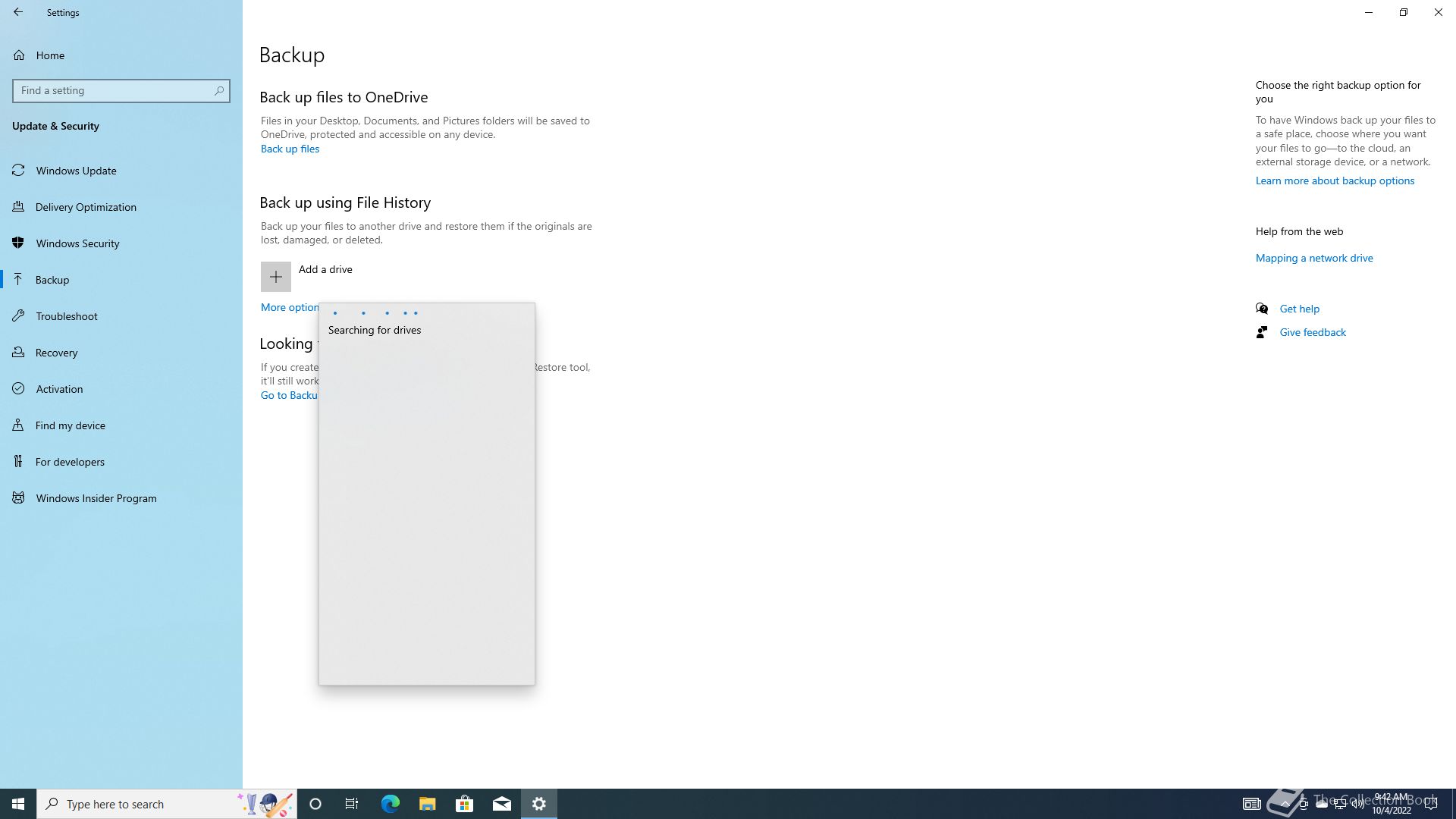Open Windows Insider Program page
Image resolution: width=1456 pixels, height=819 pixels.
point(121,498)
